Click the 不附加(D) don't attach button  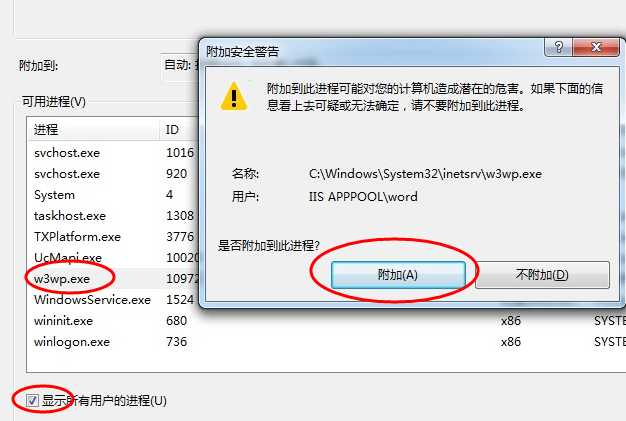pyautogui.click(x=542, y=275)
